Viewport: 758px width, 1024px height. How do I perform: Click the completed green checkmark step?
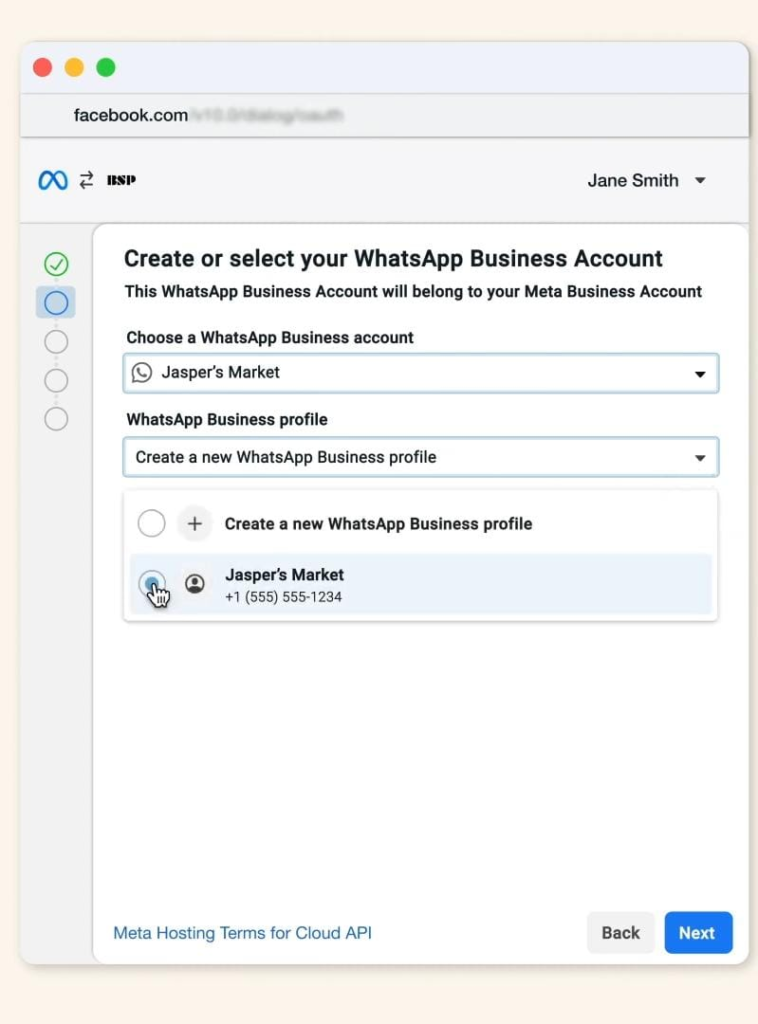point(56,264)
